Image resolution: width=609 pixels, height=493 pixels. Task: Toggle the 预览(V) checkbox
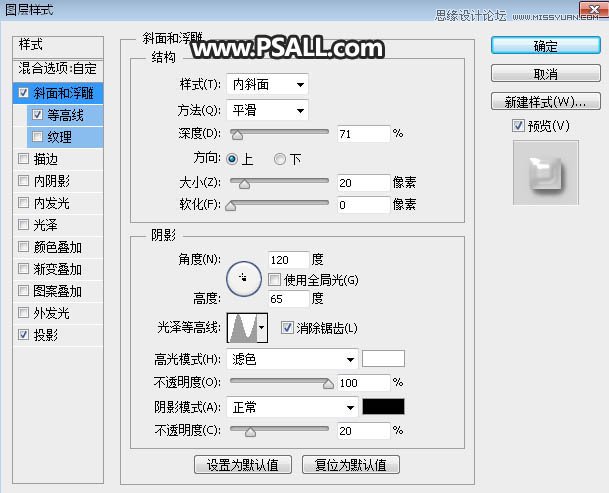coord(519,125)
